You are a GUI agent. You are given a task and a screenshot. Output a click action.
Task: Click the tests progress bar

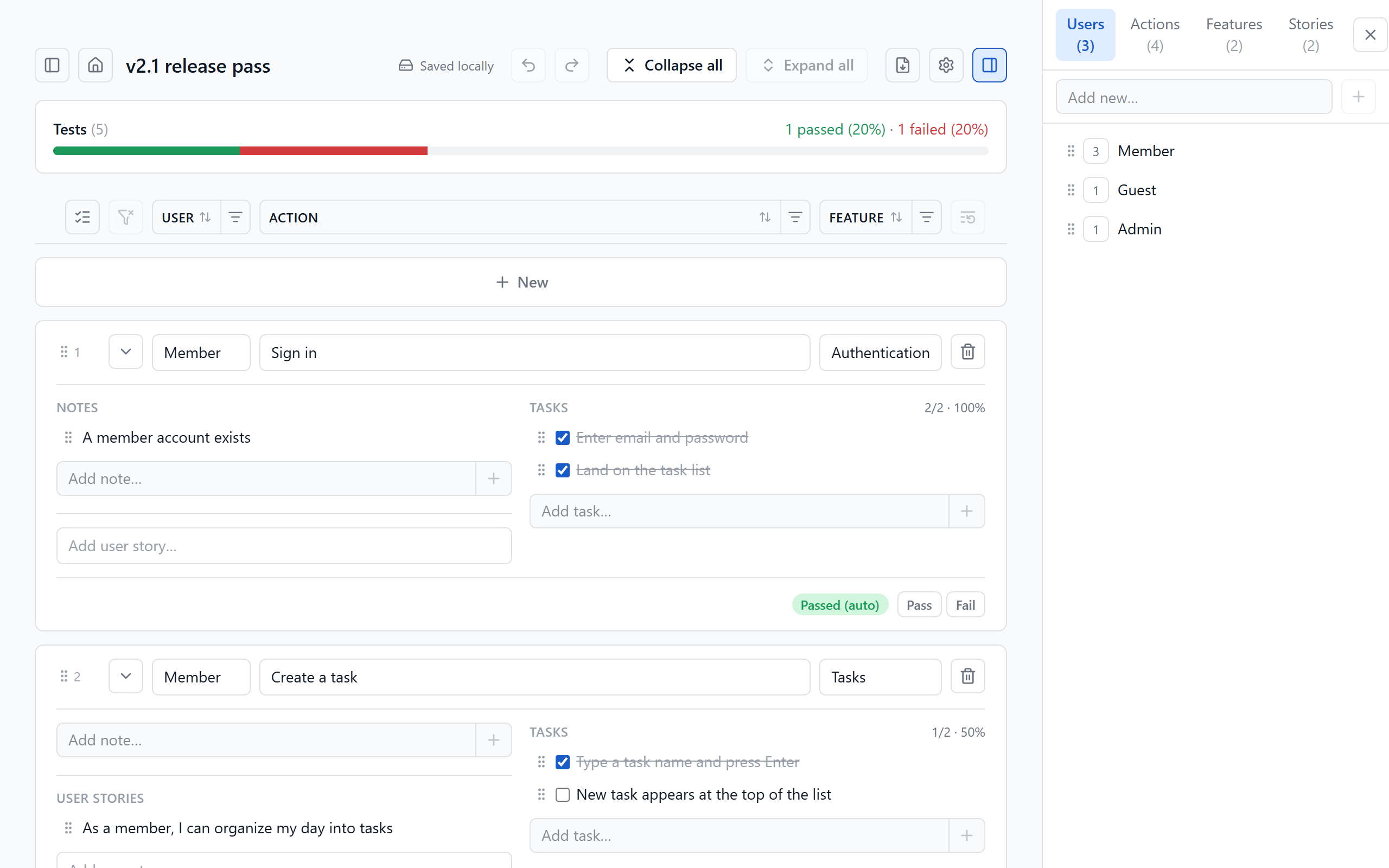point(520,151)
